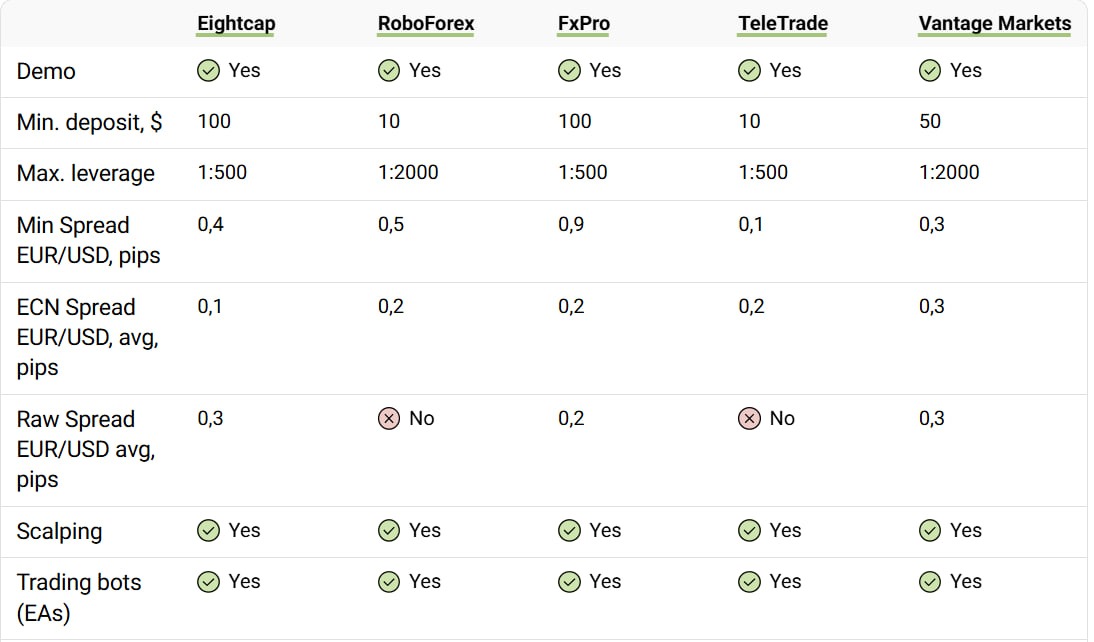Click RoboForex's Demo green check icon

coord(389,70)
